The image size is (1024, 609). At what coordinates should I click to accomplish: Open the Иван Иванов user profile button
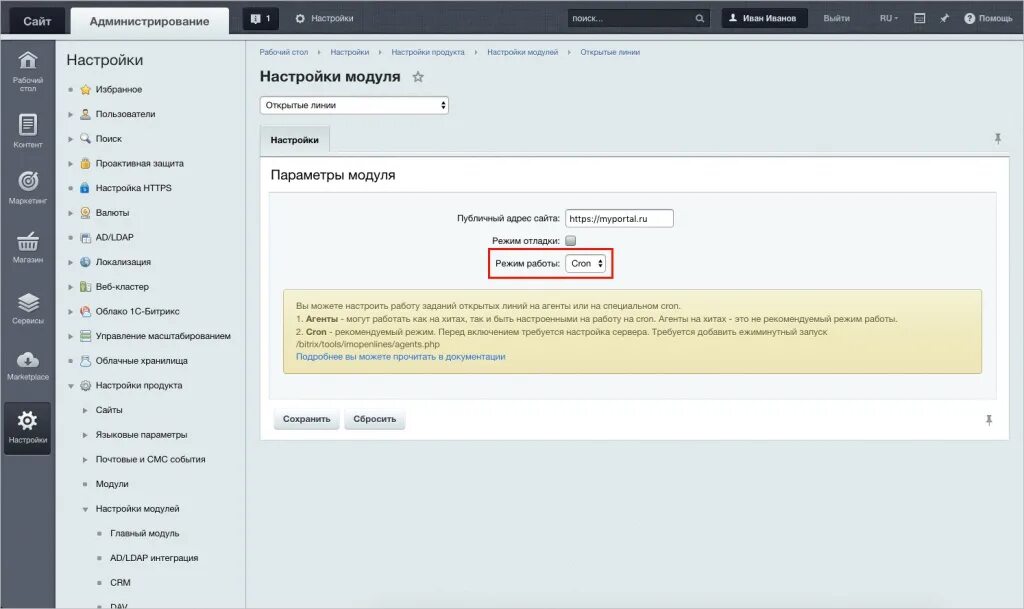click(x=764, y=18)
